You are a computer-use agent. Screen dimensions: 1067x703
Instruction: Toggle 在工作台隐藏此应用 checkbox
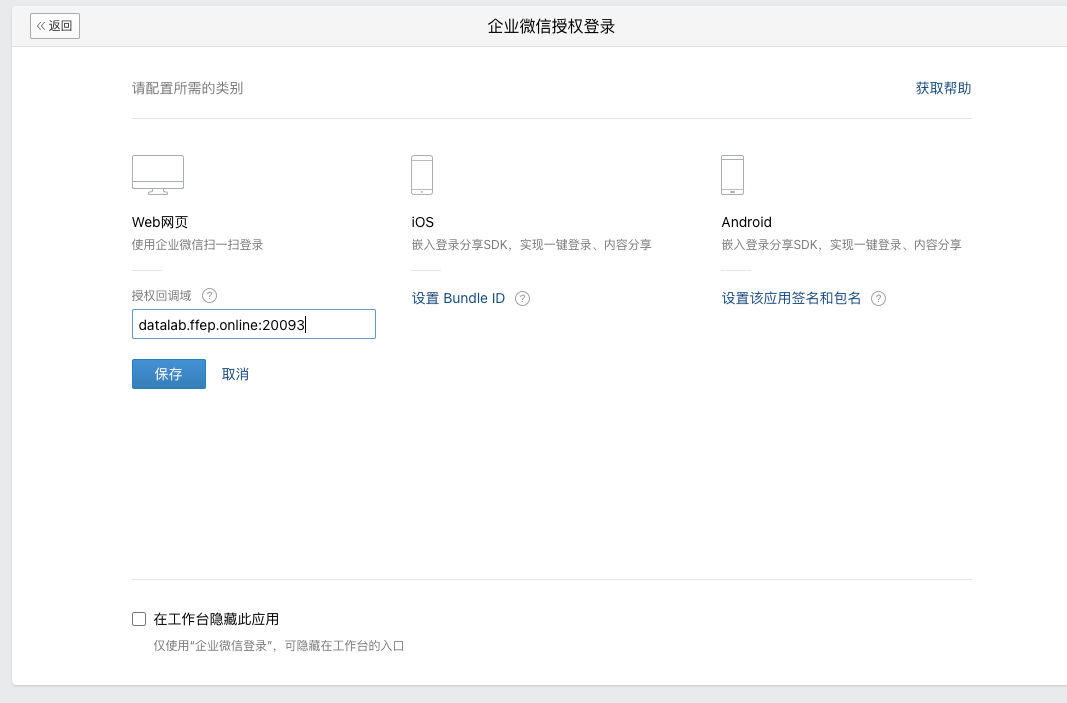coord(139,619)
